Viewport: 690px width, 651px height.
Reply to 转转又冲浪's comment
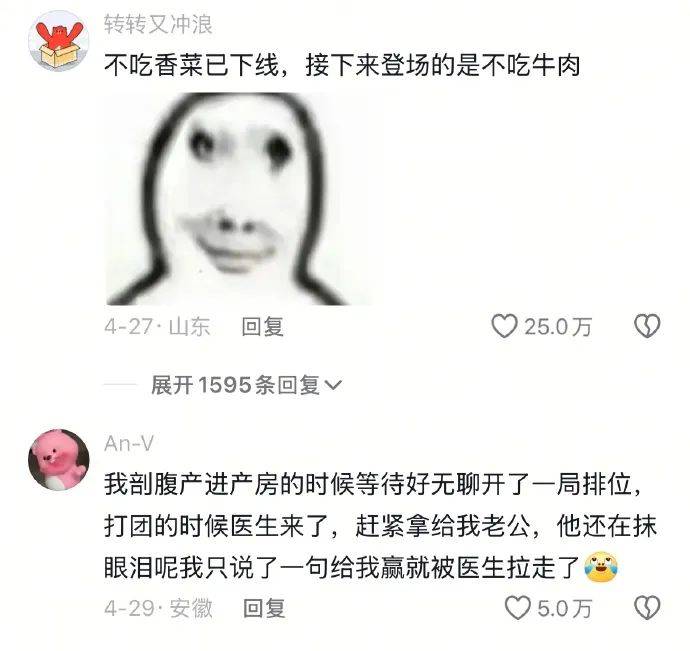(x=262, y=327)
